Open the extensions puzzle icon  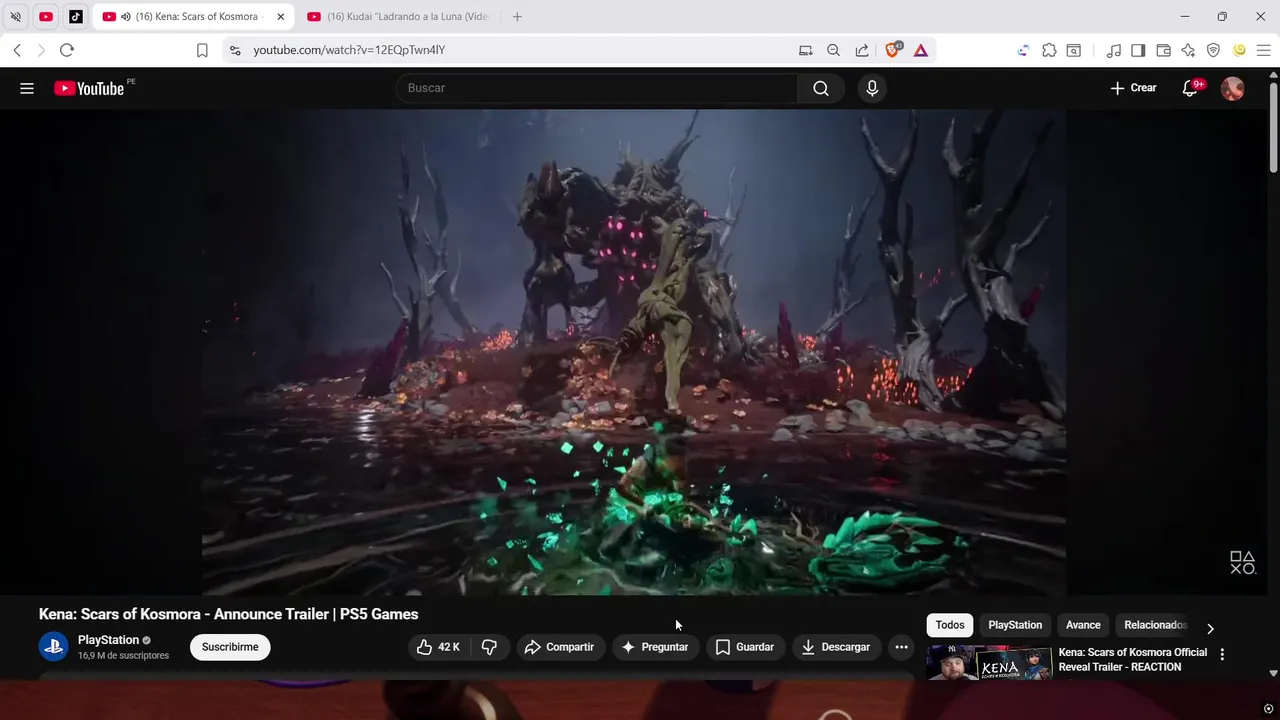tap(1049, 50)
